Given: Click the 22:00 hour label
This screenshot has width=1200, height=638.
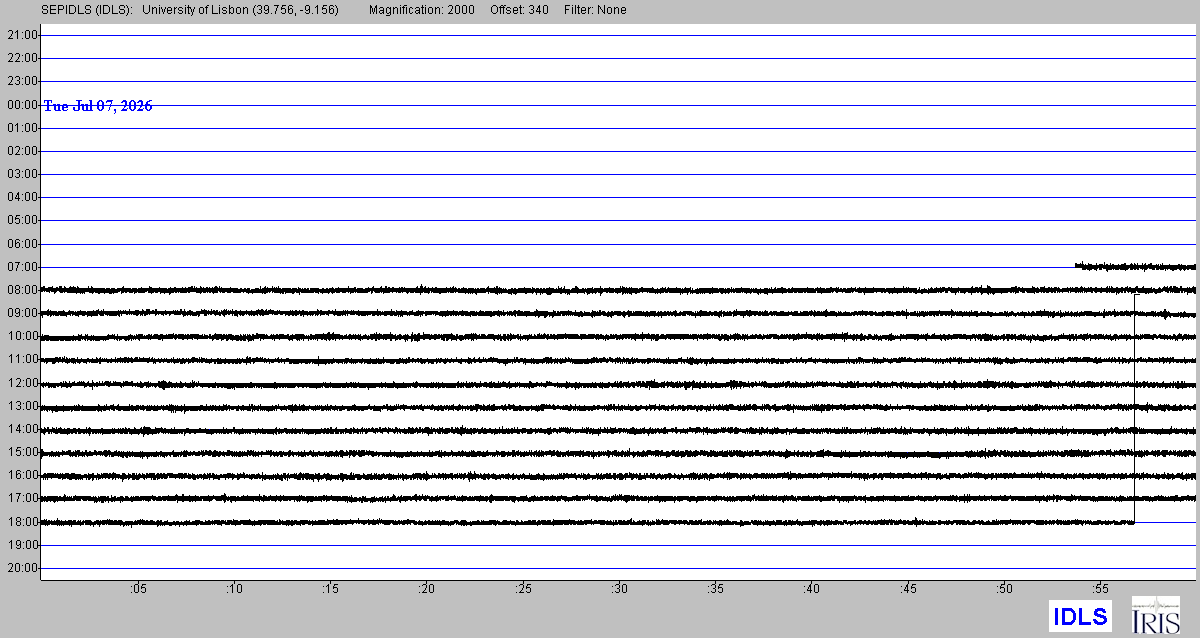Looking at the screenshot, I should (x=22, y=58).
